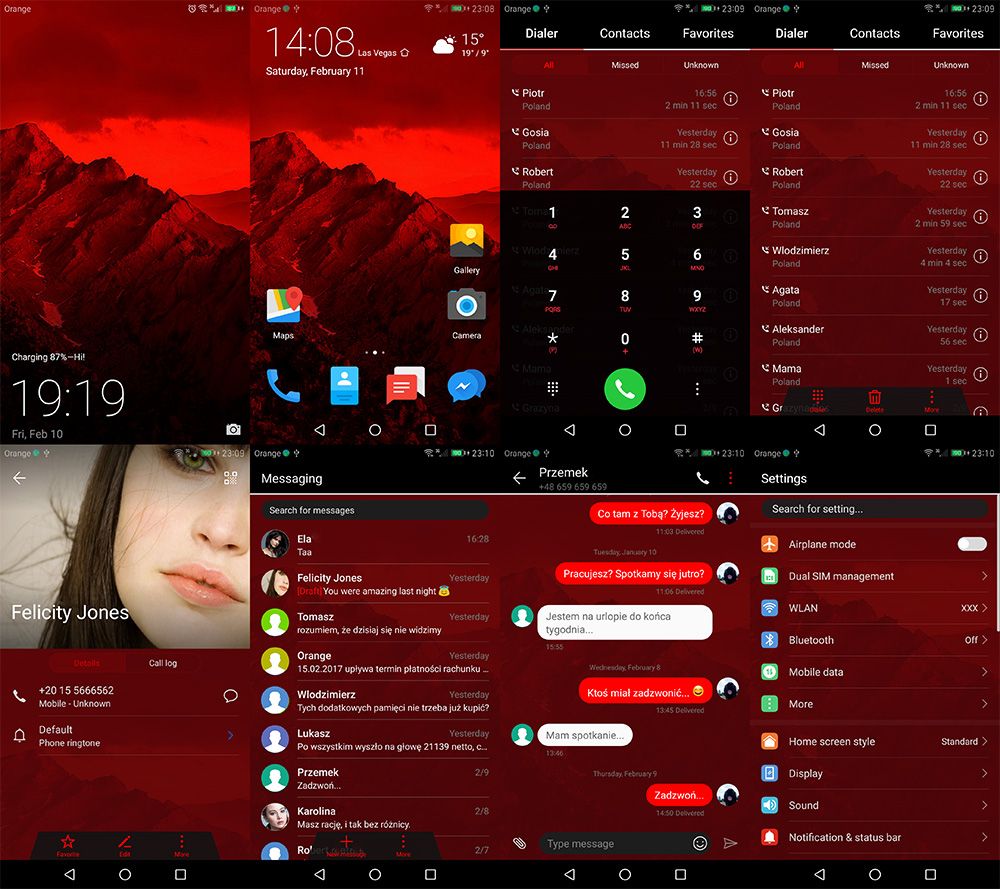Expand Dual SIM management settings
Image resolution: width=1000 pixels, height=889 pixels.
pos(874,576)
